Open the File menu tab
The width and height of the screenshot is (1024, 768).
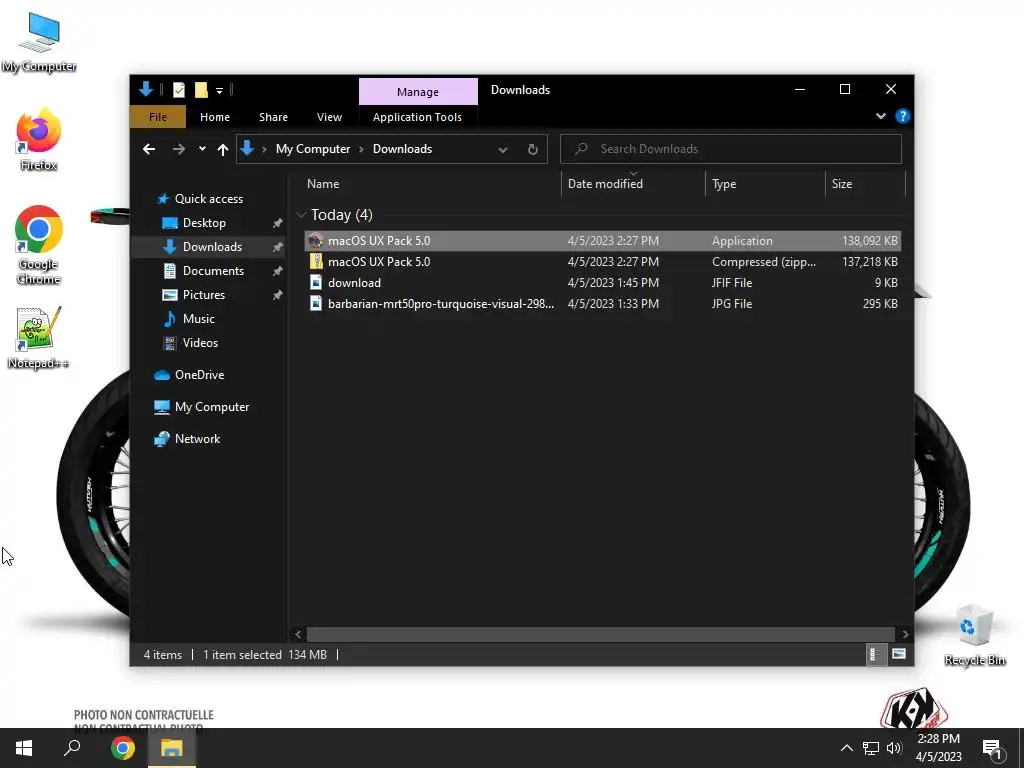158,117
